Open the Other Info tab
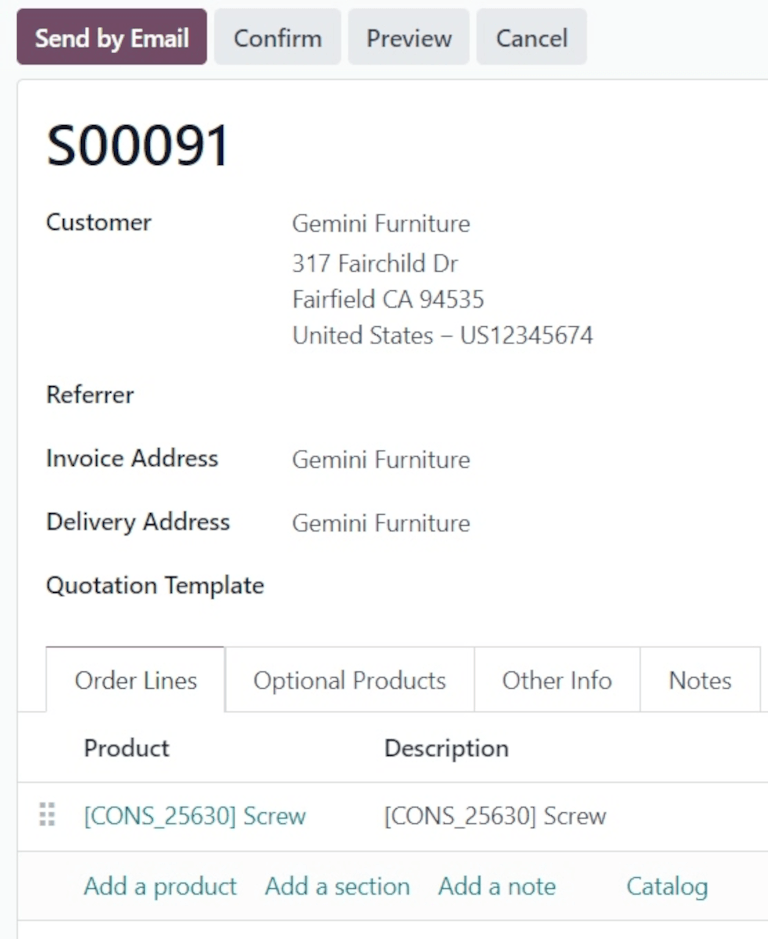 [x=556, y=680]
